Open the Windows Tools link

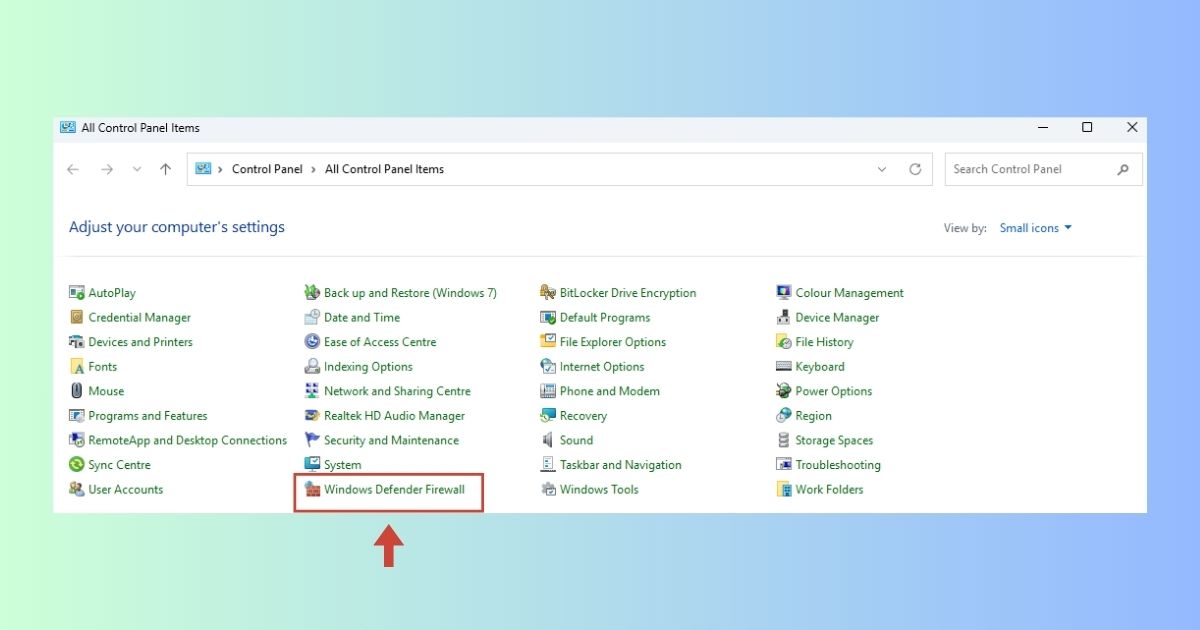pos(599,489)
